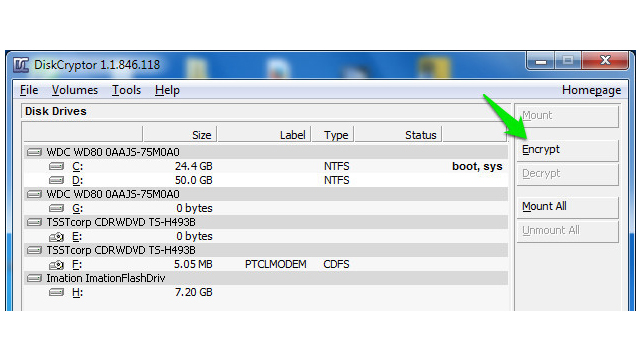Minimize the DiskCryptor window

pos(541,61)
